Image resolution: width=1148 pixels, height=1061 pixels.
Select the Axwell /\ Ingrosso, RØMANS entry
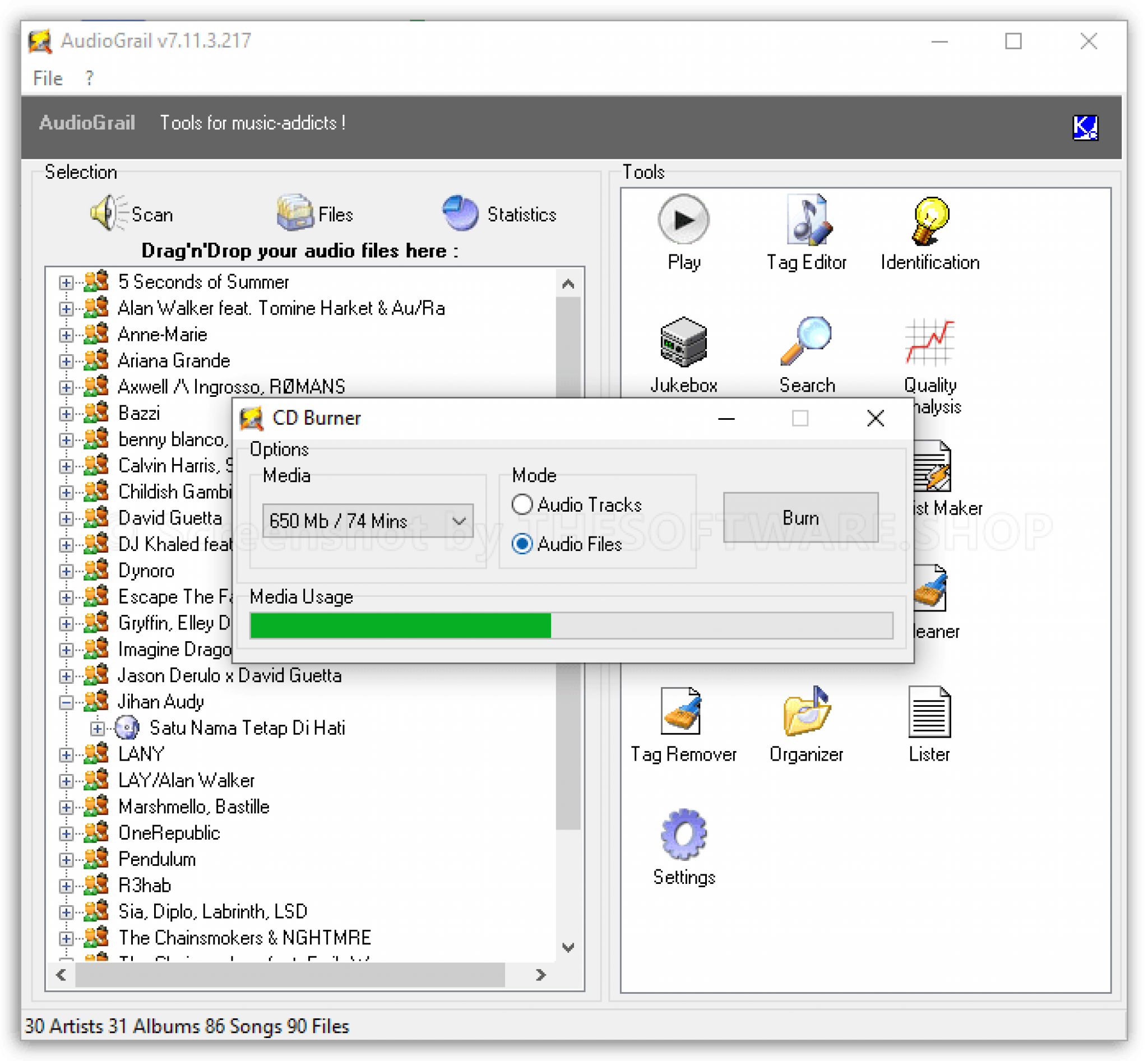232,387
